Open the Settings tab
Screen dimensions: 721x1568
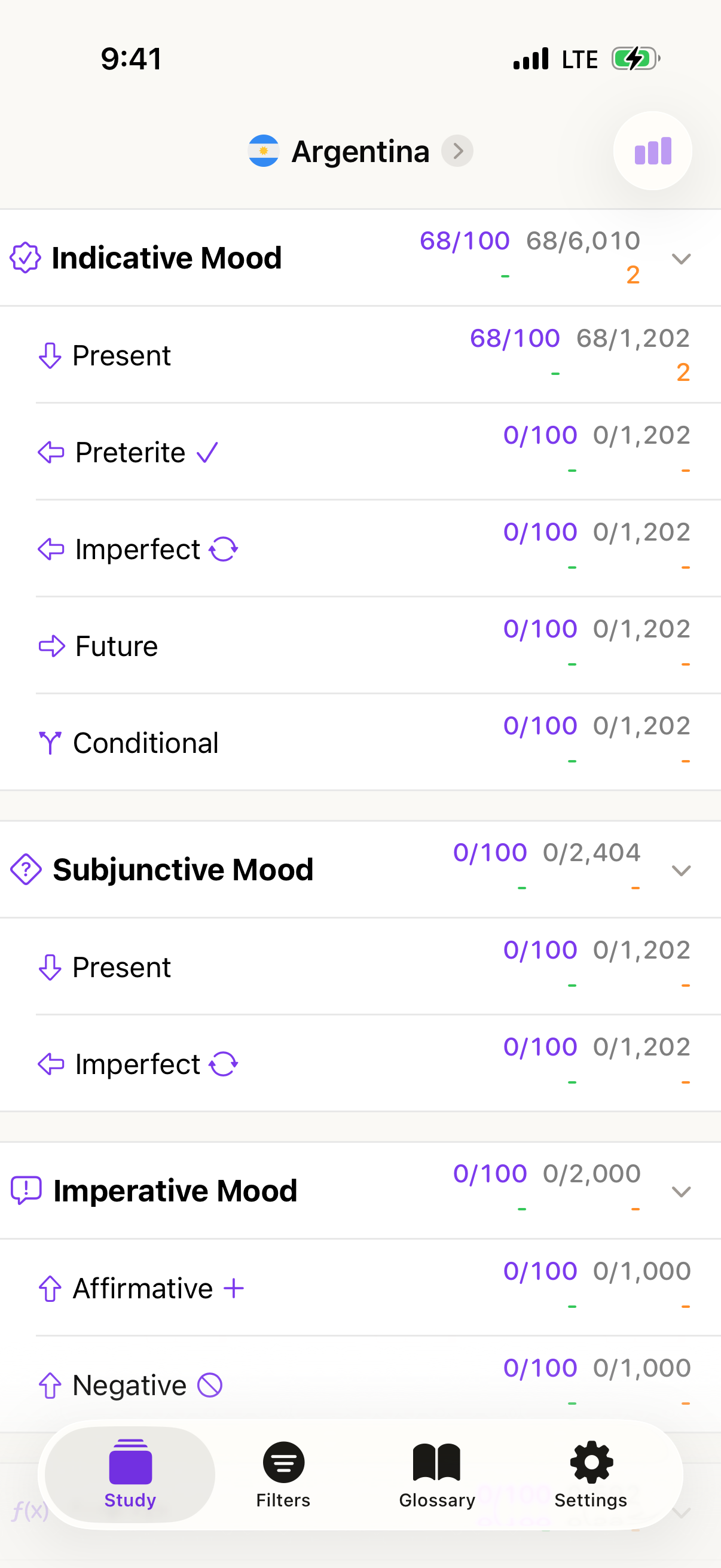(x=590, y=1474)
